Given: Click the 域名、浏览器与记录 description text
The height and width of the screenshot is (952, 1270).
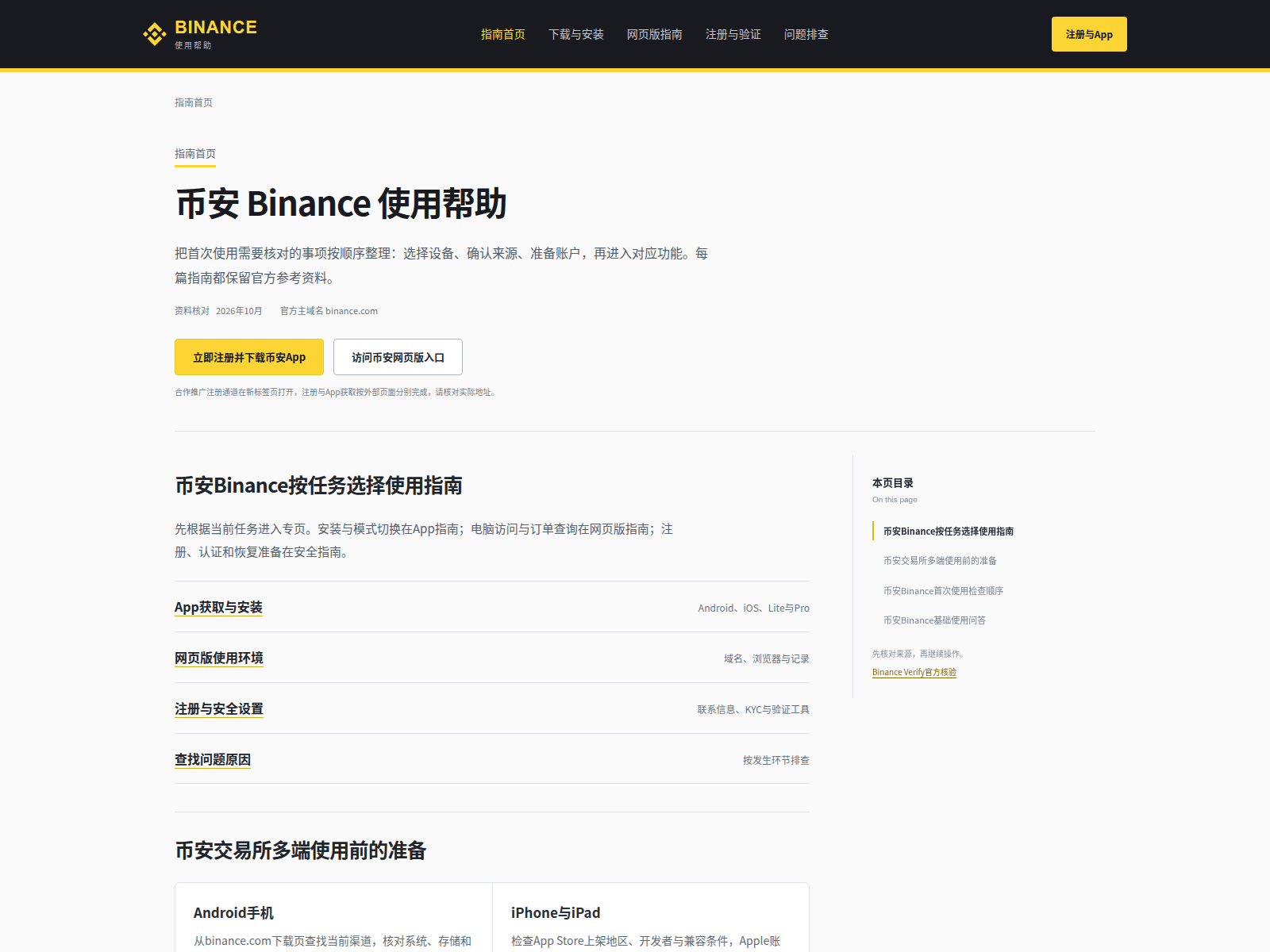Looking at the screenshot, I should click(x=767, y=659).
